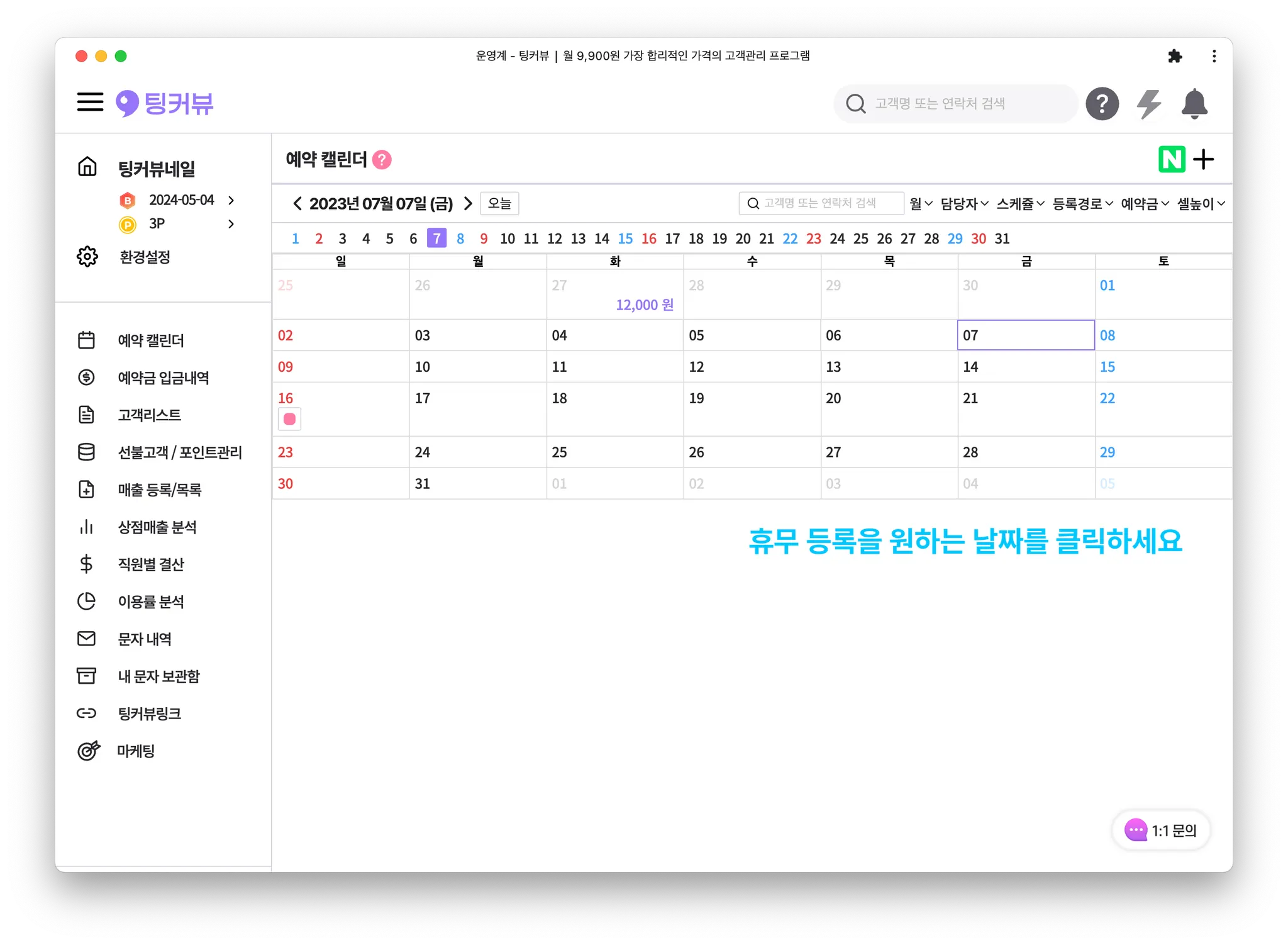1288x945 pixels.
Task: Expand the 등록경로 dropdown filter
Action: pyautogui.click(x=1082, y=204)
